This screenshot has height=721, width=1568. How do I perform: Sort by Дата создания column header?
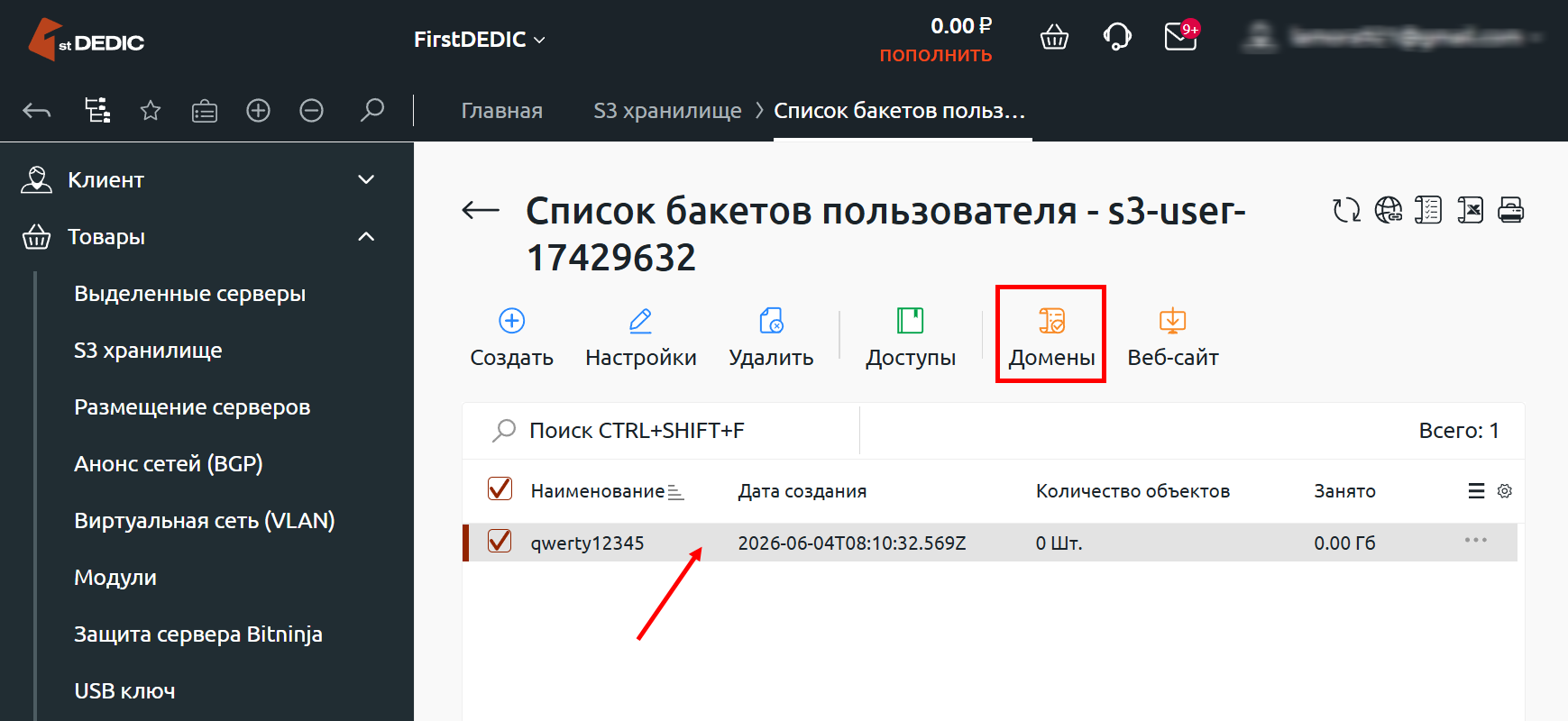pos(802,491)
